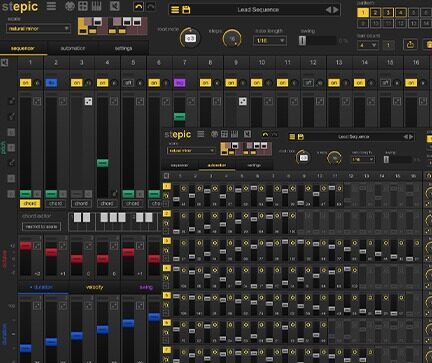Open the piano keyboard icon in main toolbar
This screenshot has width=432, height=363.
pyautogui.click(x=96, y=6)
